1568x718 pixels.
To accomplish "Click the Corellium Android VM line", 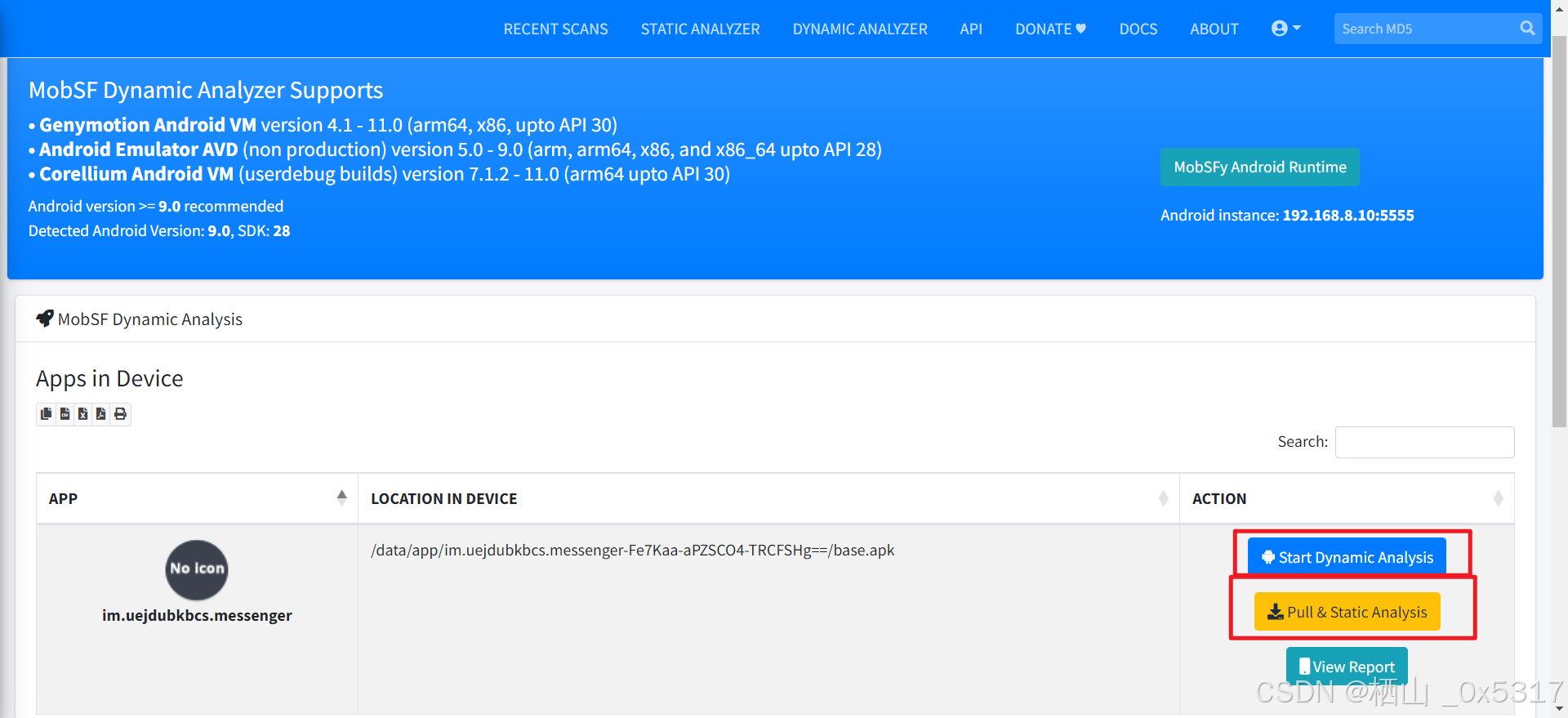I will [x=379, y=174].
